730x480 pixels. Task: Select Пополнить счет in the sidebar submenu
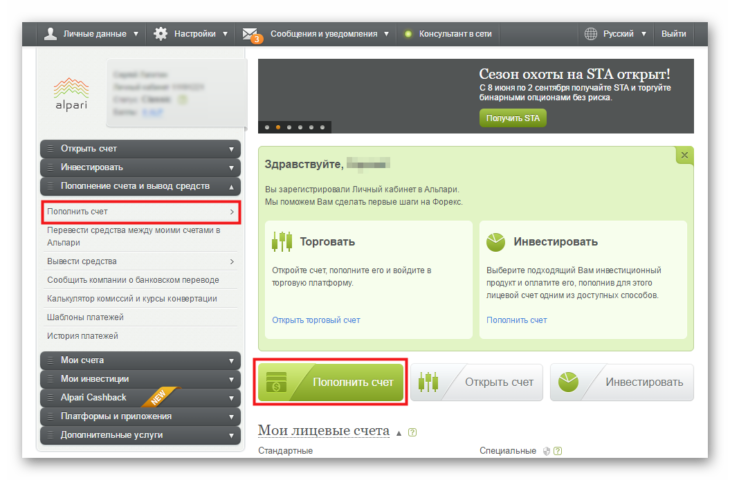coord(141,212)
